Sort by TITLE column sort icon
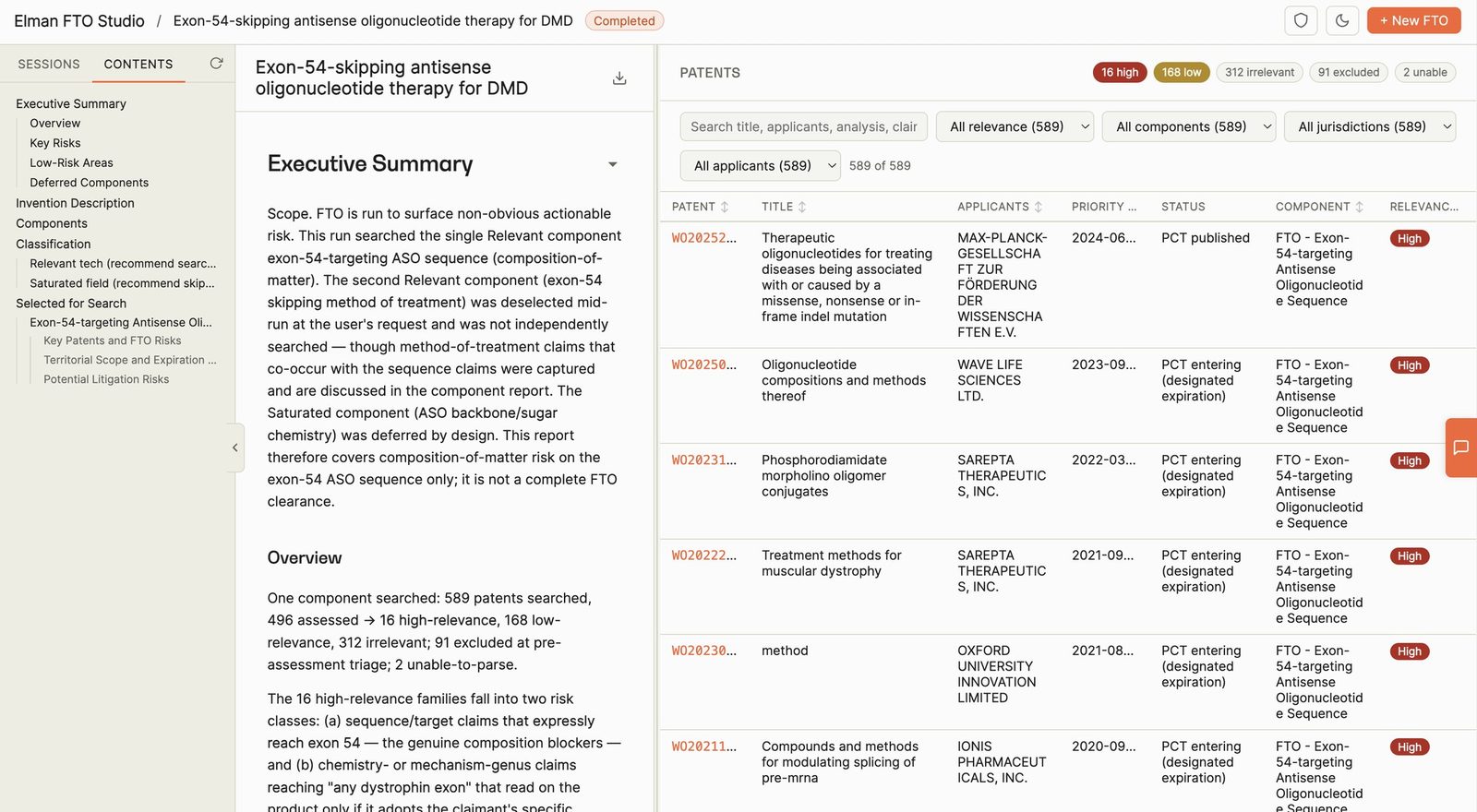Screen dimensions: 1477x812 click(x=802, y=207)
